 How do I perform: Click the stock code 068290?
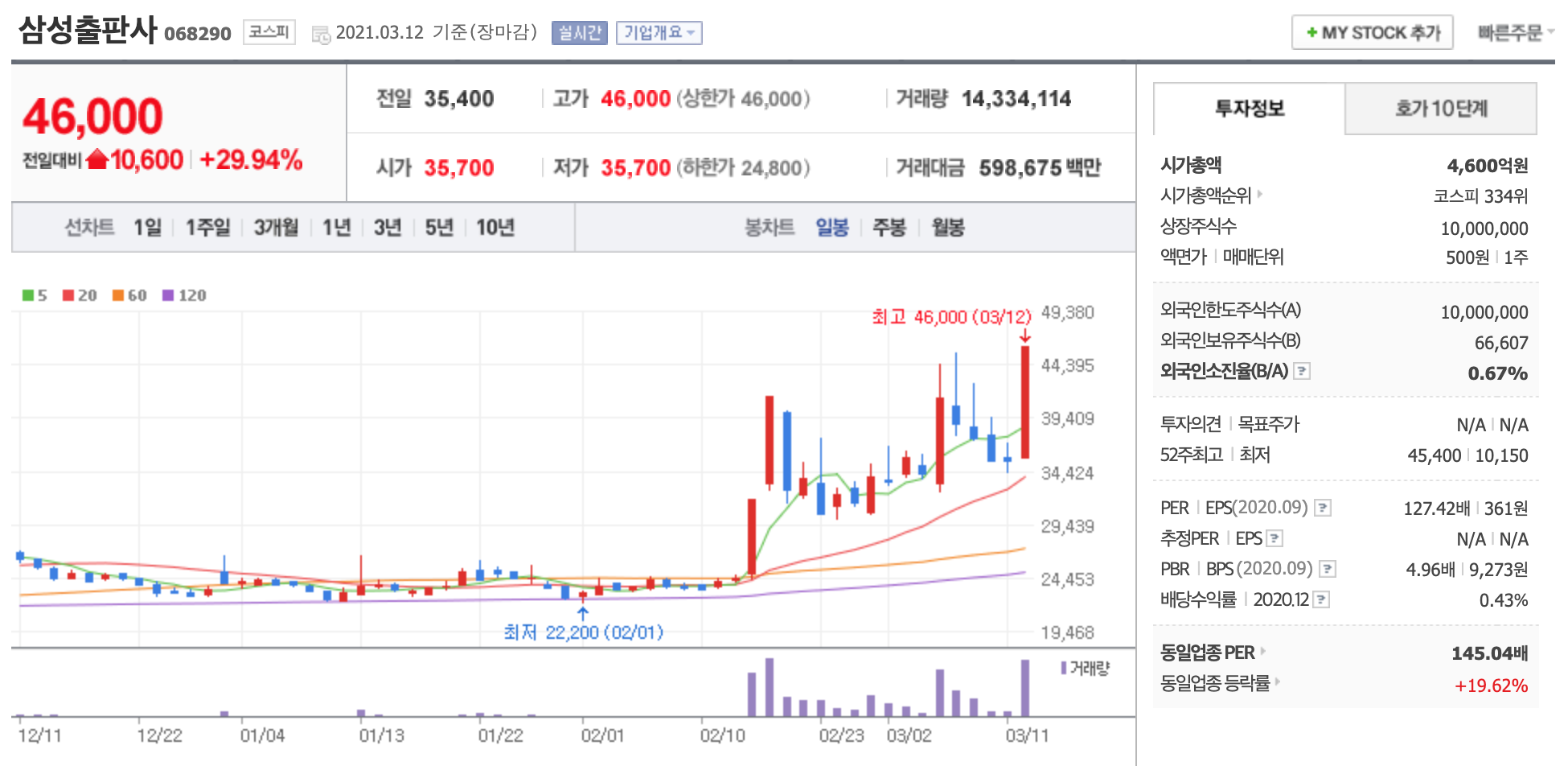point(198,34)
